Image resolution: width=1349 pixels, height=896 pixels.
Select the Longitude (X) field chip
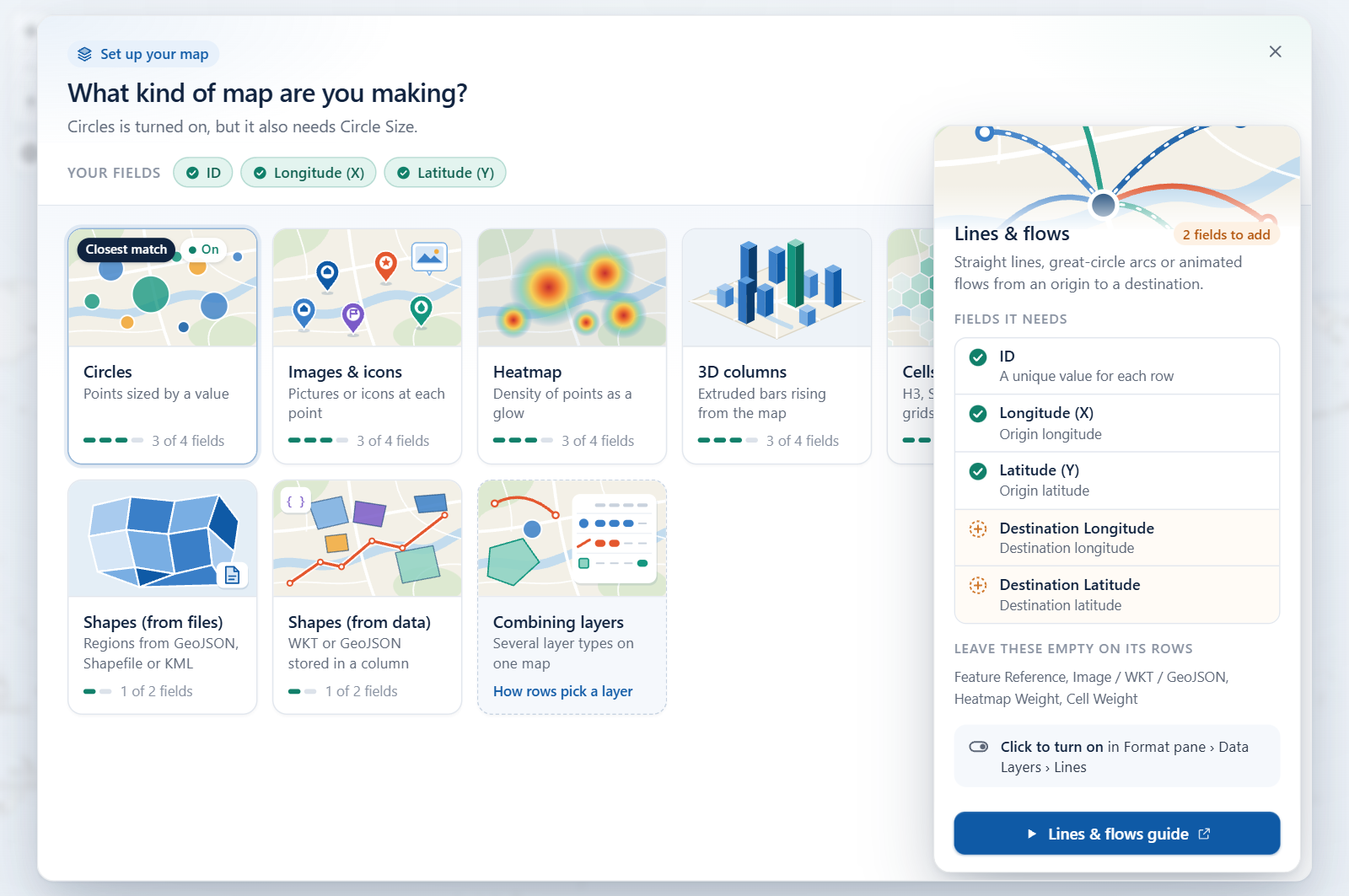[309, 173]
